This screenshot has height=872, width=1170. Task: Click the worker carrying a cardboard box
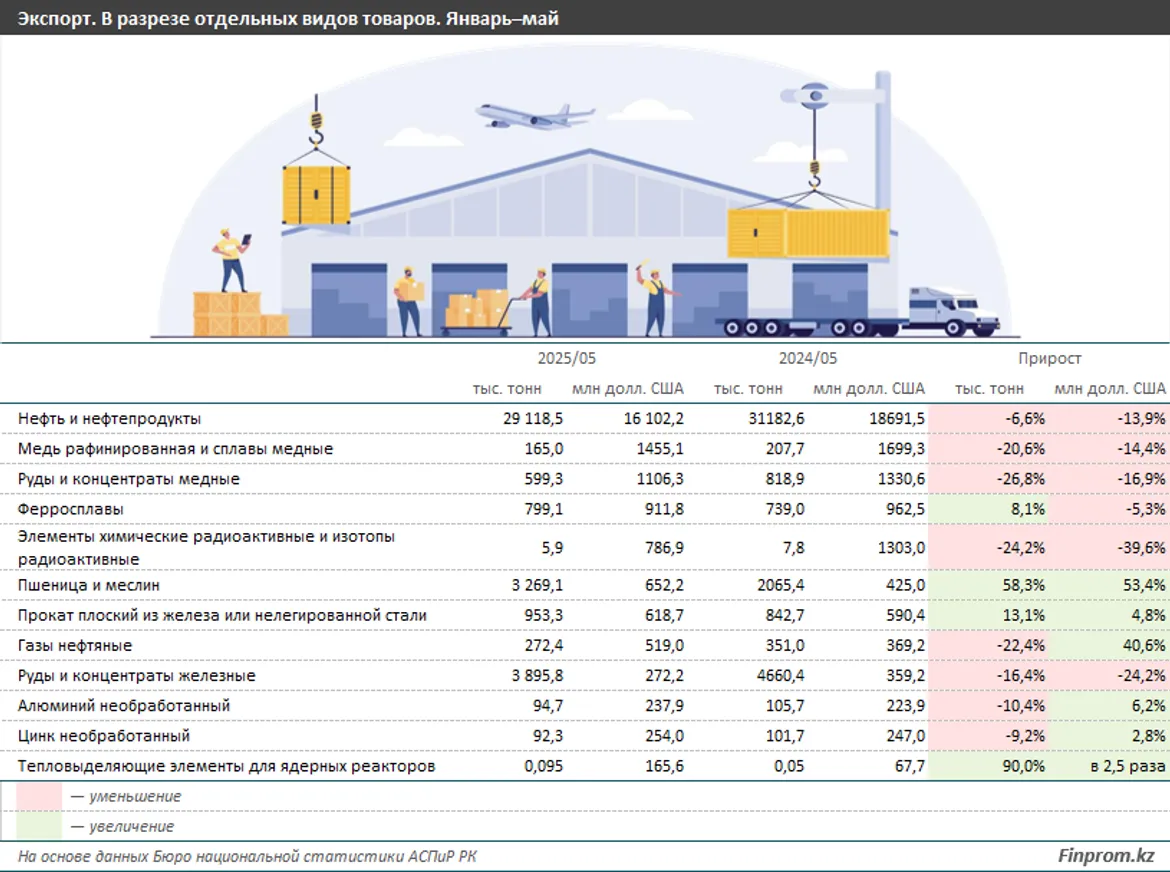pos(408,299)
